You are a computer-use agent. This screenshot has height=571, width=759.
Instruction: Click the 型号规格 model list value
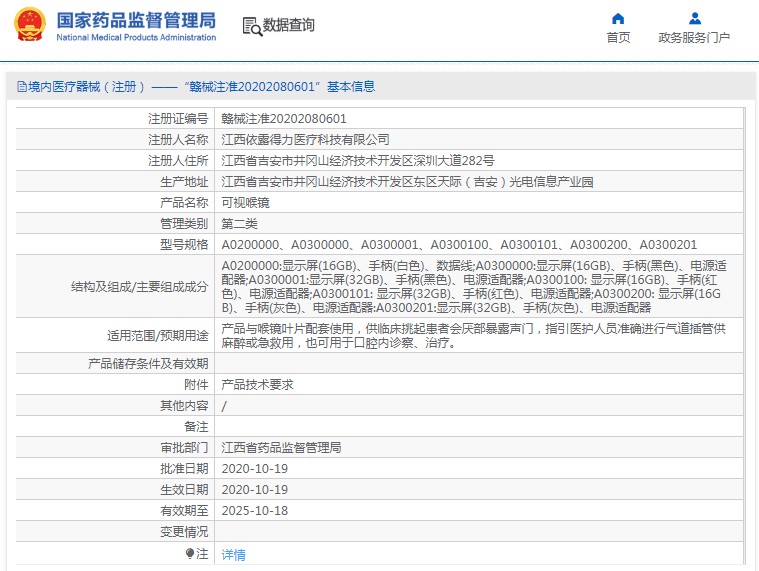[459, 244]
